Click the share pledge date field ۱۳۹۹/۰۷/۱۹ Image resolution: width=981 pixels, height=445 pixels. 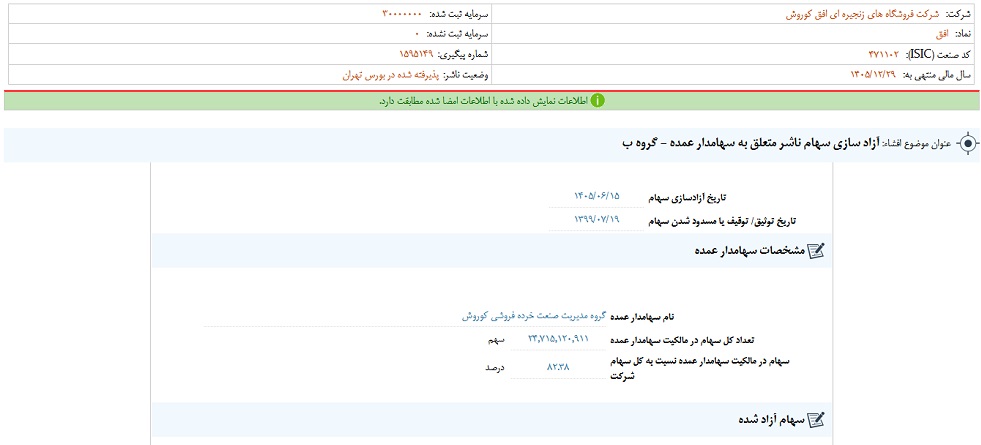pos(596,220)
